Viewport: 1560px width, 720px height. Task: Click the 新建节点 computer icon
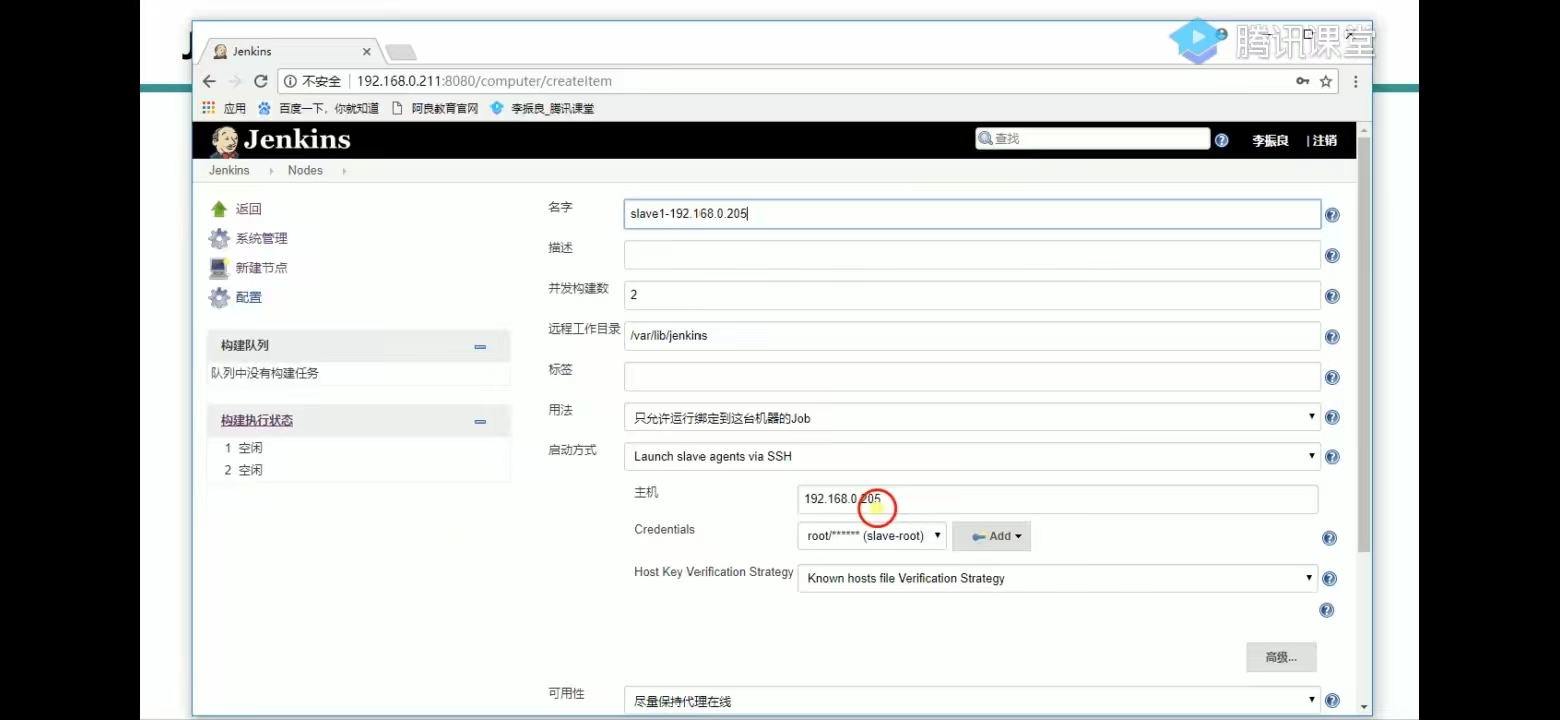(x=219, y=268)
